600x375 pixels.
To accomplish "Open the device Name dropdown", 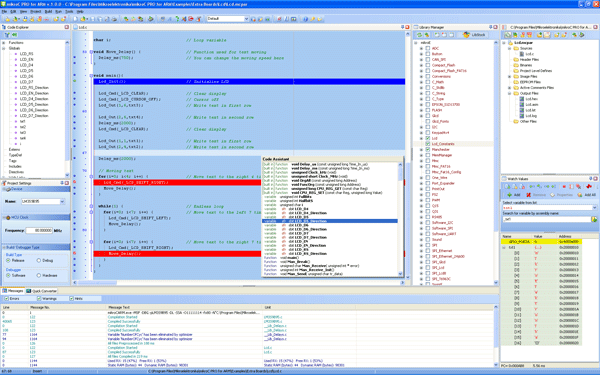I will (x=62, y=201).
